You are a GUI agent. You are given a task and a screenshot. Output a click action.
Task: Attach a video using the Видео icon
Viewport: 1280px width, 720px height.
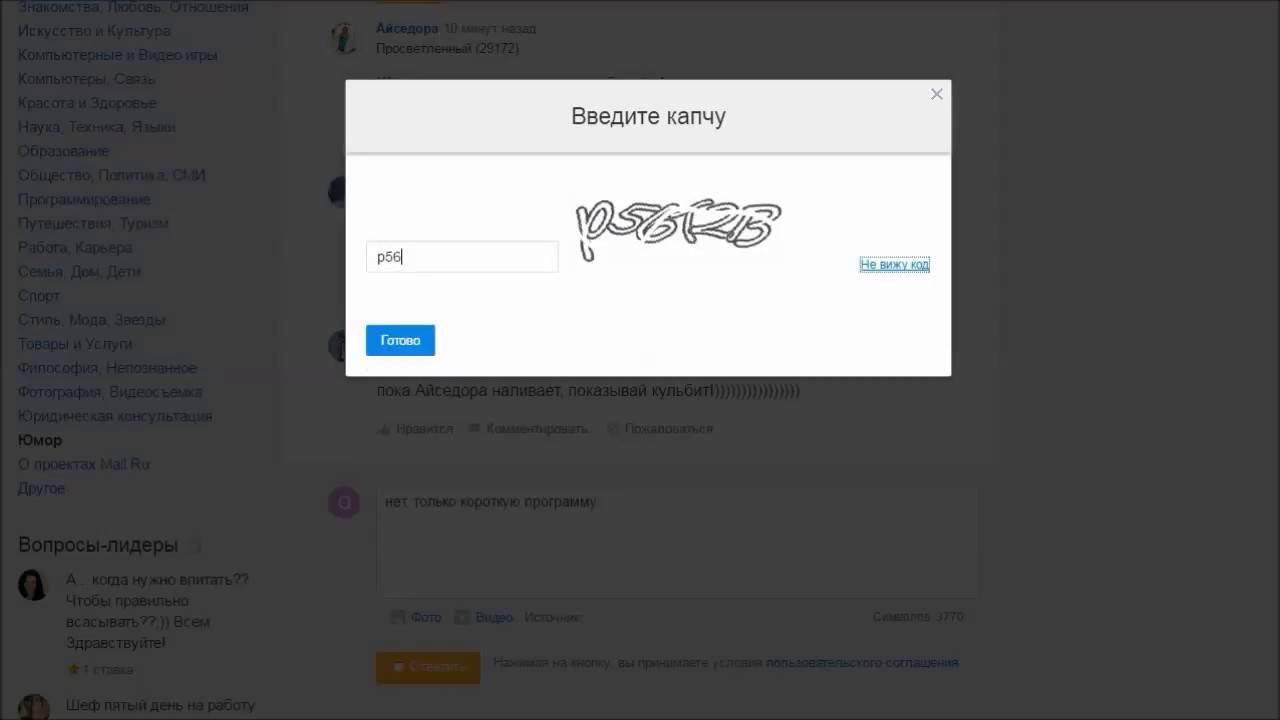point(461,617)
